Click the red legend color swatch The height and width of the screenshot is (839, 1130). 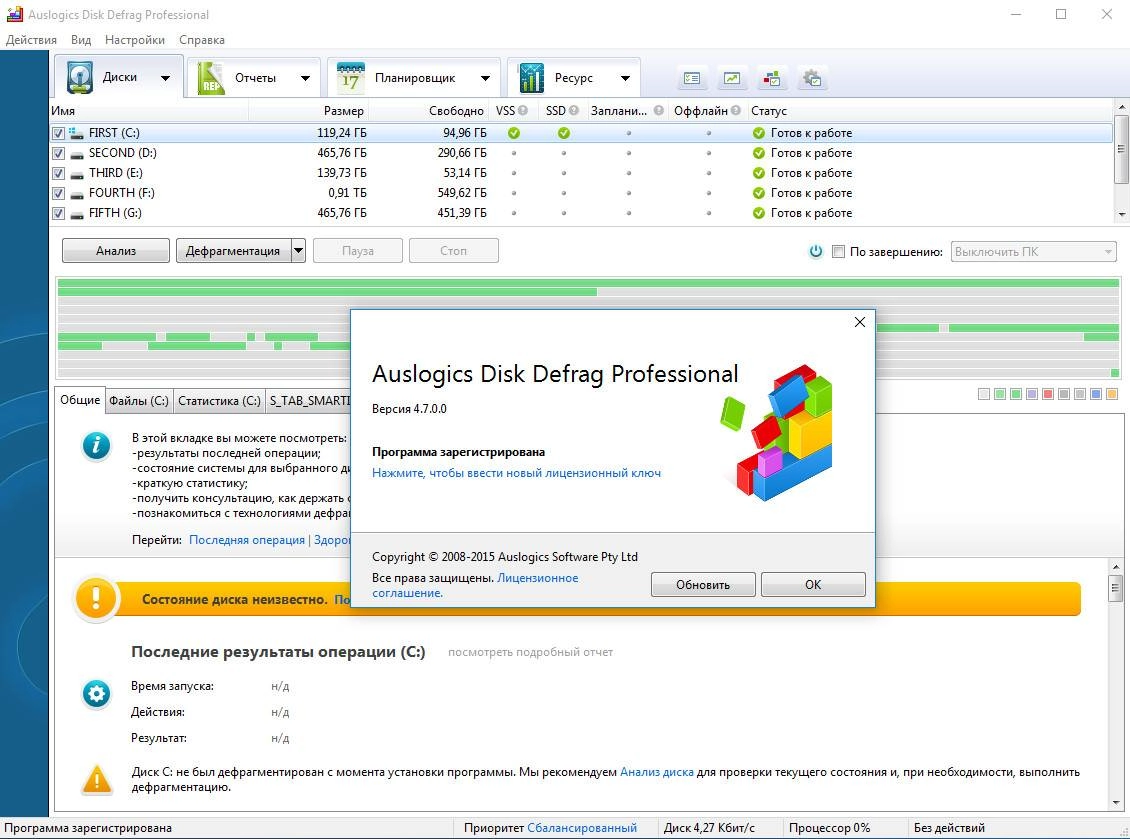click(x=1048, y=394)
